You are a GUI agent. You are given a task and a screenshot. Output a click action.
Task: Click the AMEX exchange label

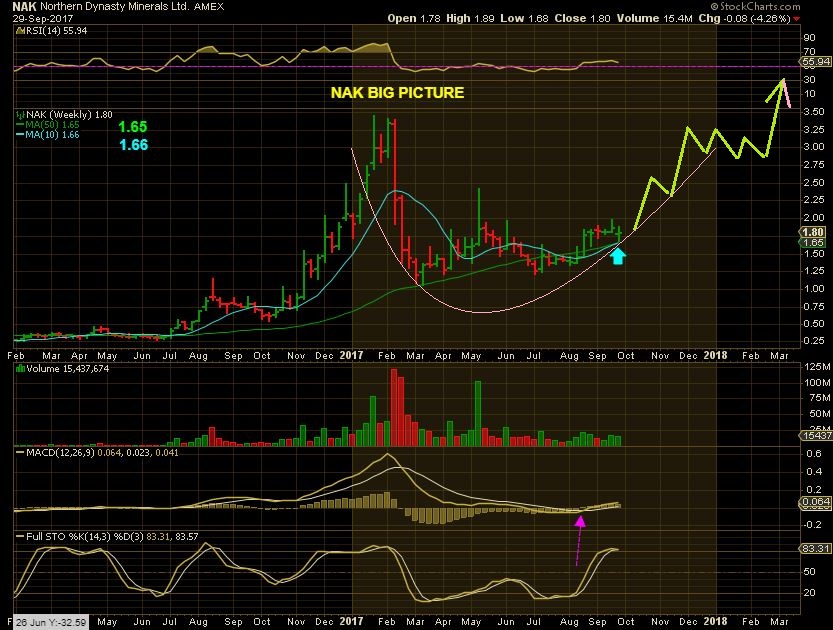[x=209, y=7]
